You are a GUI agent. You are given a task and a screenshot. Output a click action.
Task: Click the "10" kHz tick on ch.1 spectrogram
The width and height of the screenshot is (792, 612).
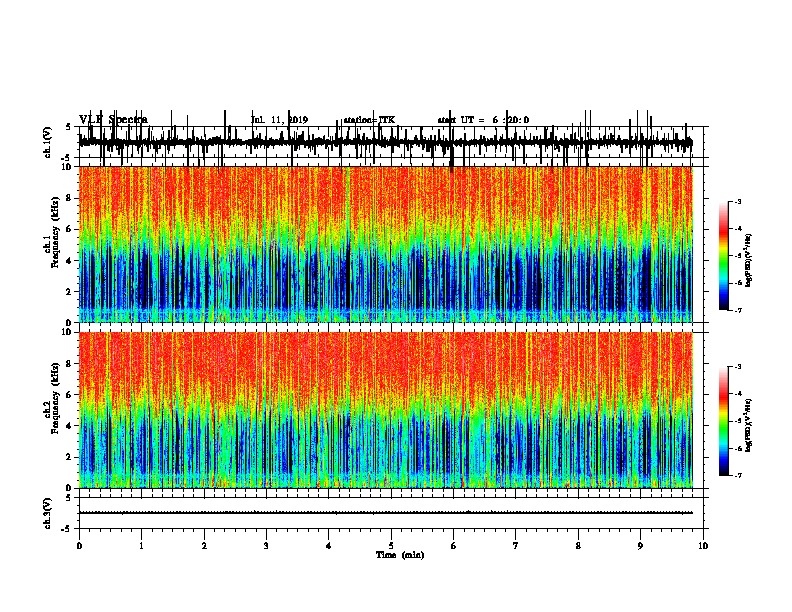pos(67,167)
